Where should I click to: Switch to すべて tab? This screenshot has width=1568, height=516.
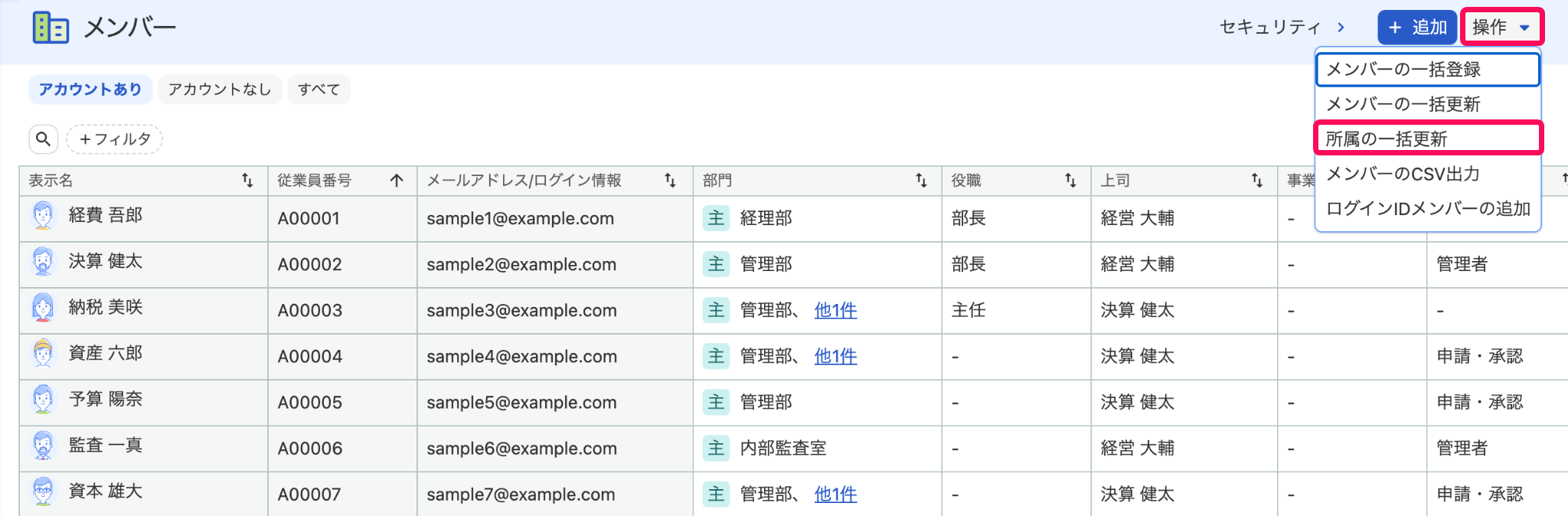pos(318,90)
